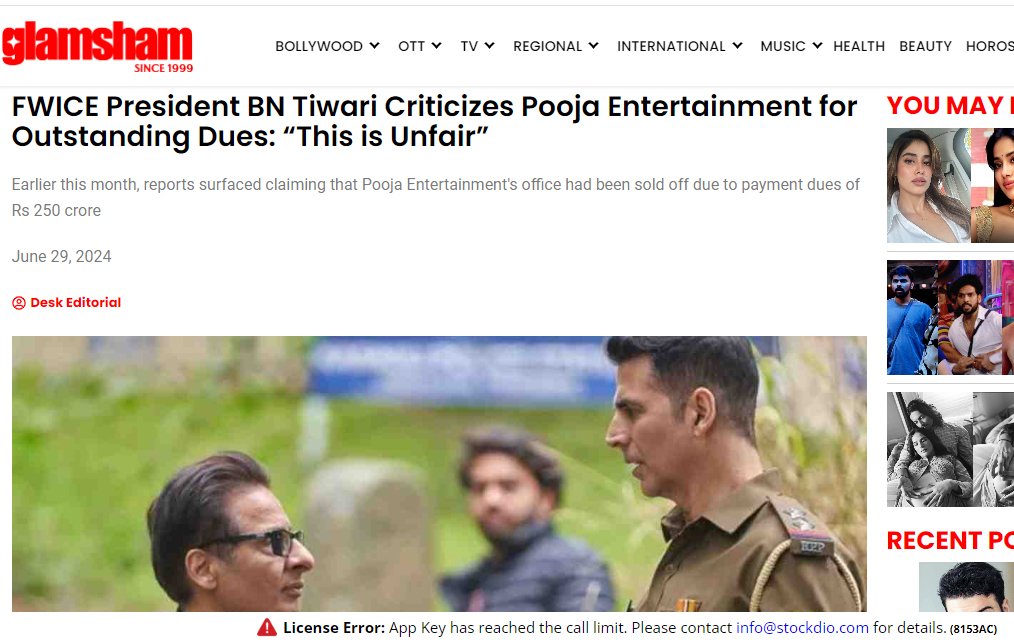Expand the TV menu chevron
The width and height of the screenshot is (1014, 643).
pyautogui.click(x=490, y=46)
